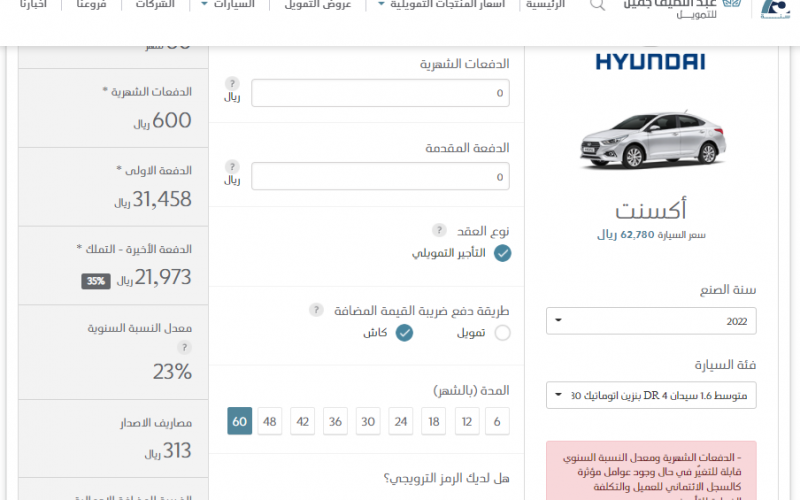
Task: Click annual rate value 23%
Action: [x=172, y=371]
